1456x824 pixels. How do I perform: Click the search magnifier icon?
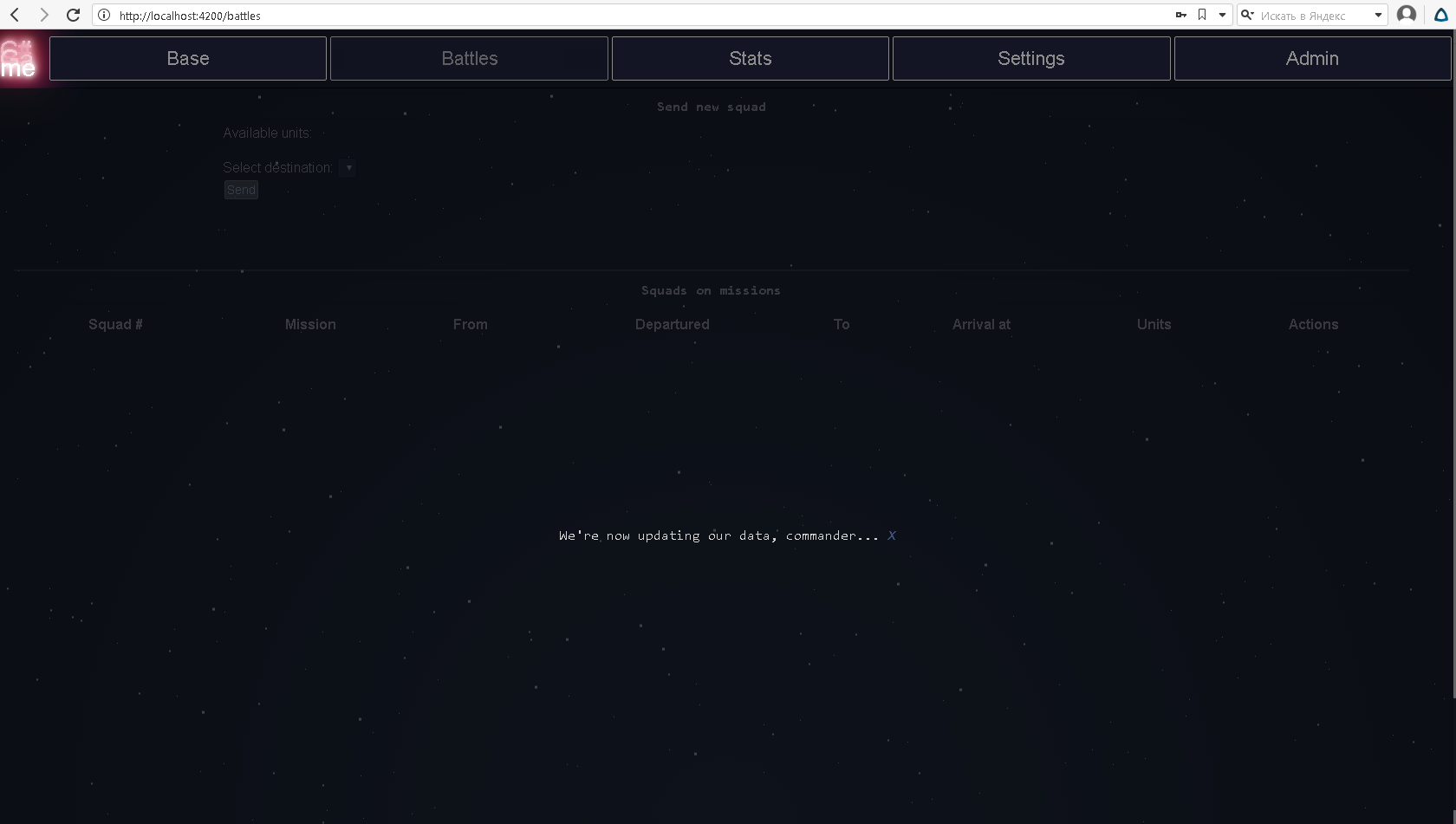point(1247,15)
